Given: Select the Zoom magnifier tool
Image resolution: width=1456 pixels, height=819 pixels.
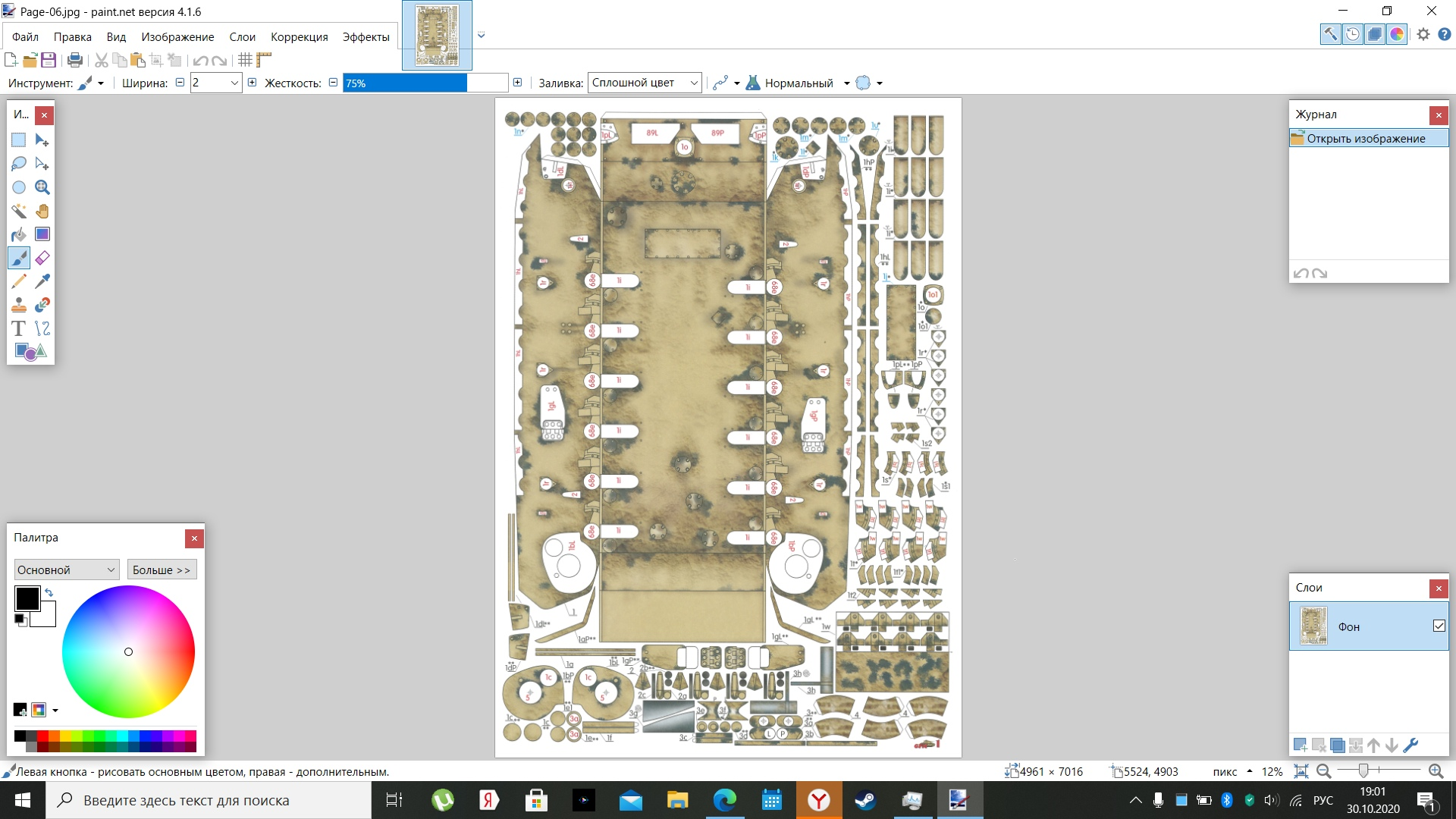Looking at the screenshot, I should (42, 187).
